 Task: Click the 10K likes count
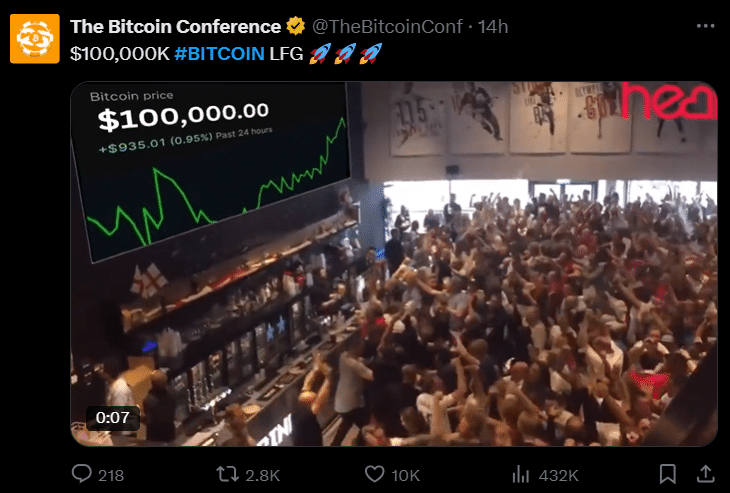[406, 475]
